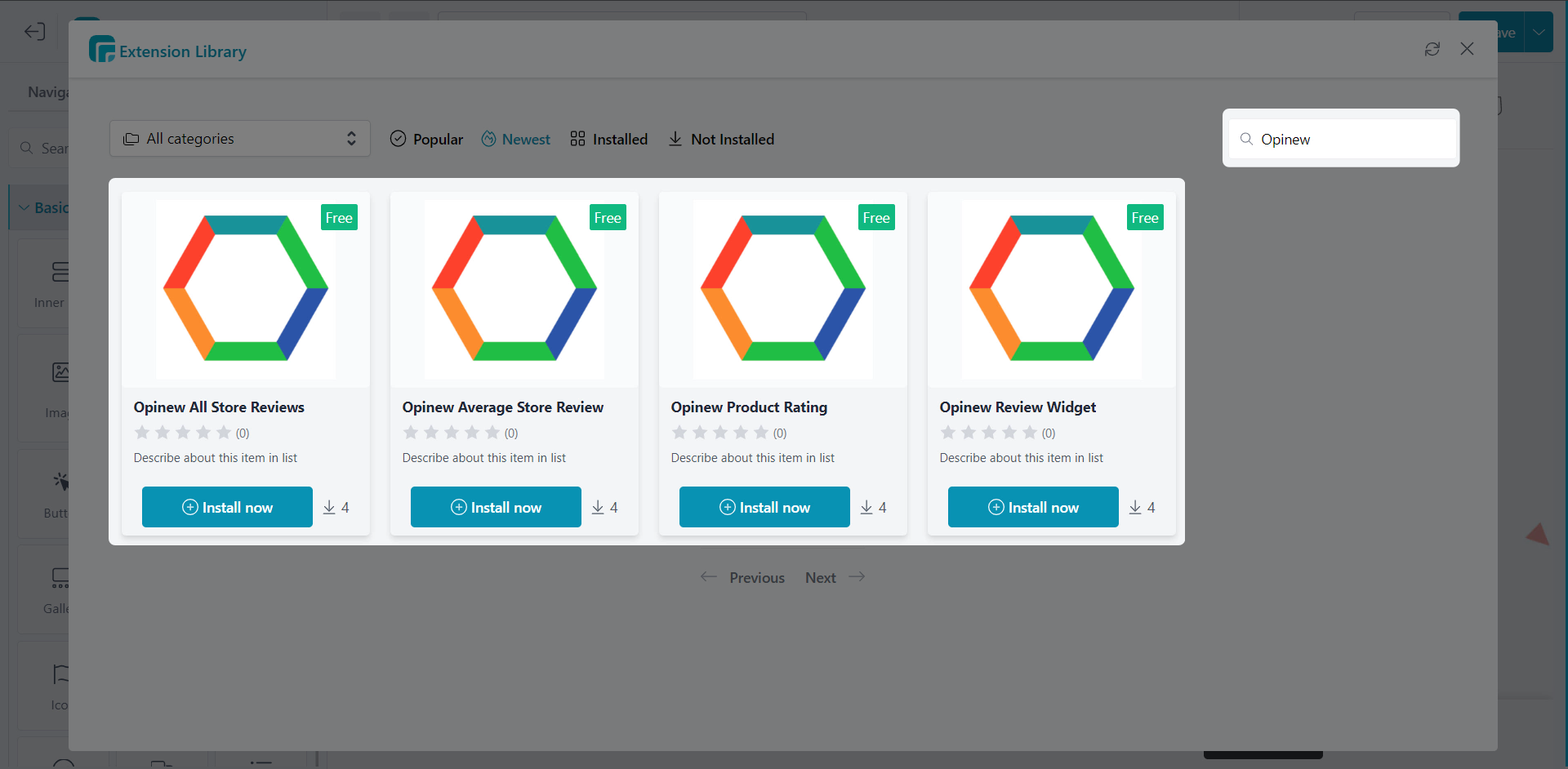Open Opinew All Store Reviews thumbnail

[246, 289]
